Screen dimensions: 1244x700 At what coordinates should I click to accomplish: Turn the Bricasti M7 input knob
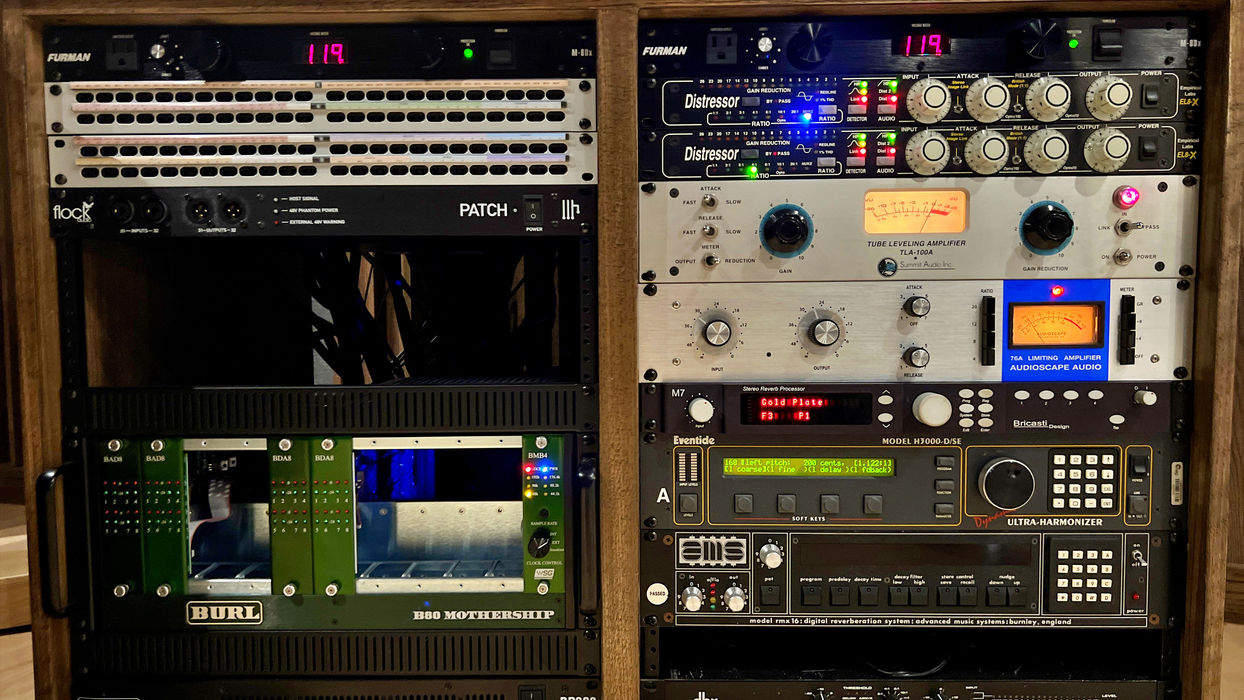click(x=702, y=409)
